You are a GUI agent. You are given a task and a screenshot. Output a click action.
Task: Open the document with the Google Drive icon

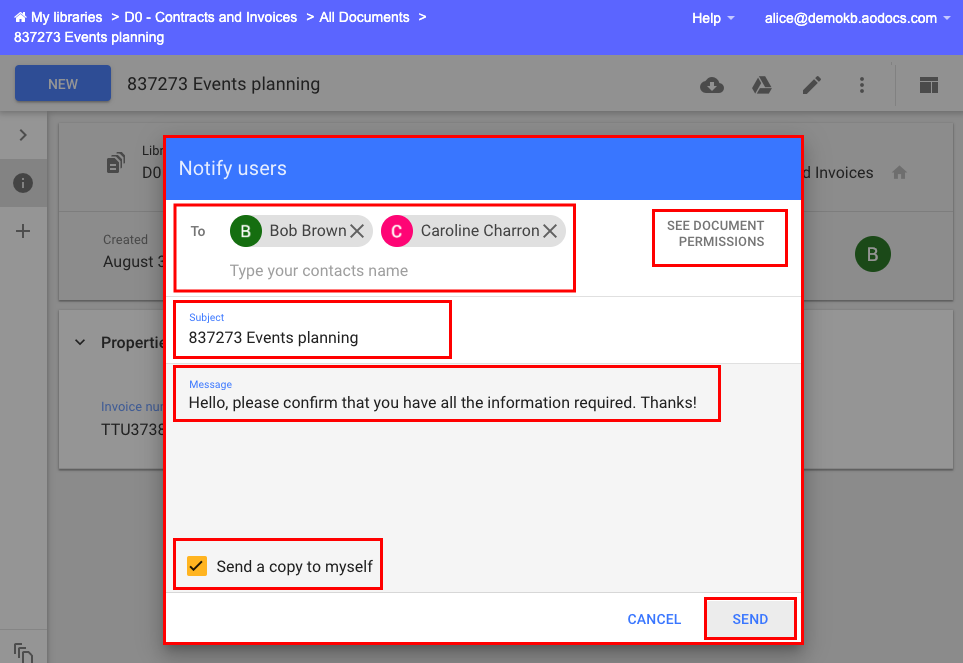pyautogui.click(x=761, y=85)
